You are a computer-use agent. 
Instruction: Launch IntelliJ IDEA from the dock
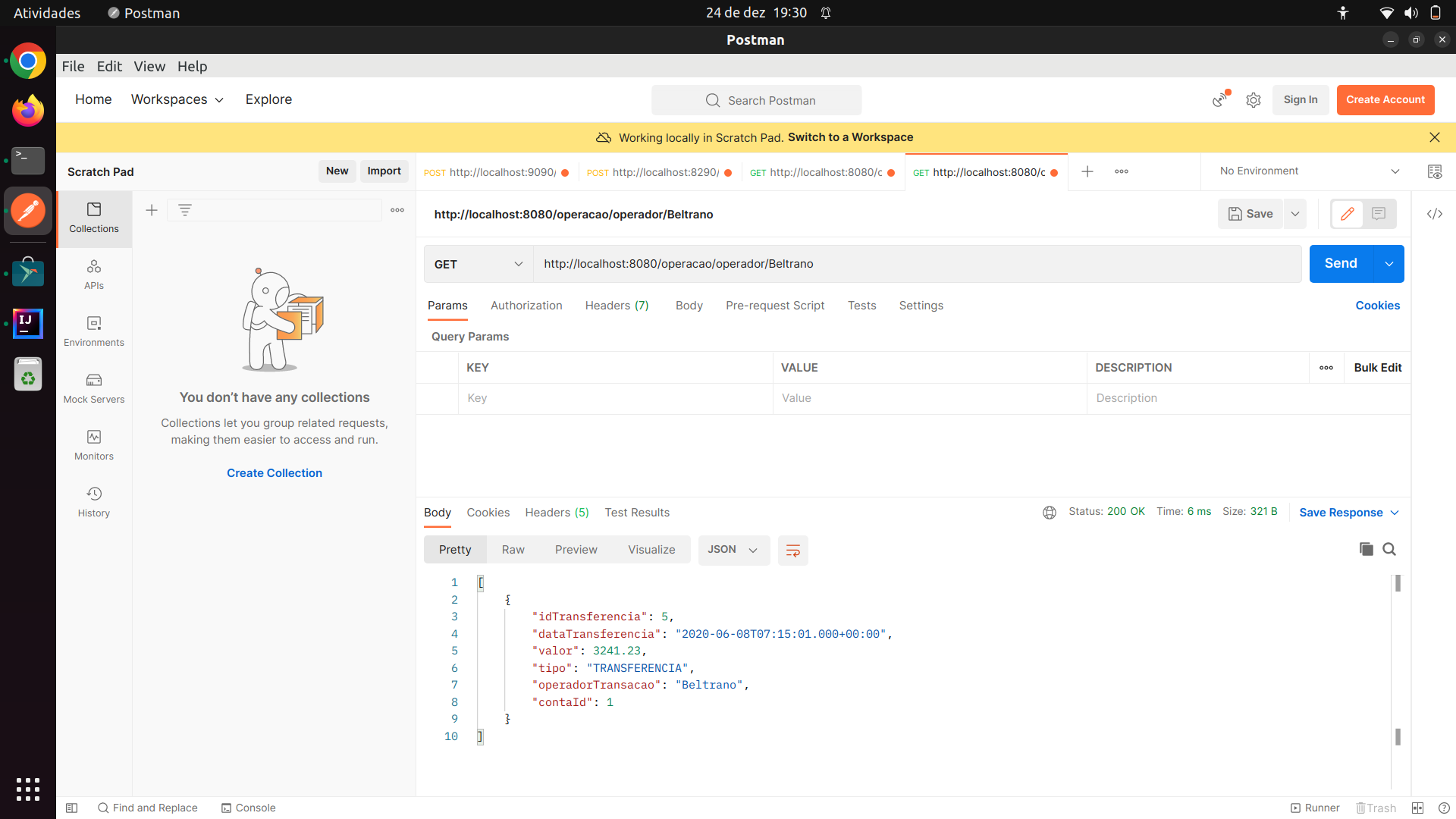[x=27, y=324]
